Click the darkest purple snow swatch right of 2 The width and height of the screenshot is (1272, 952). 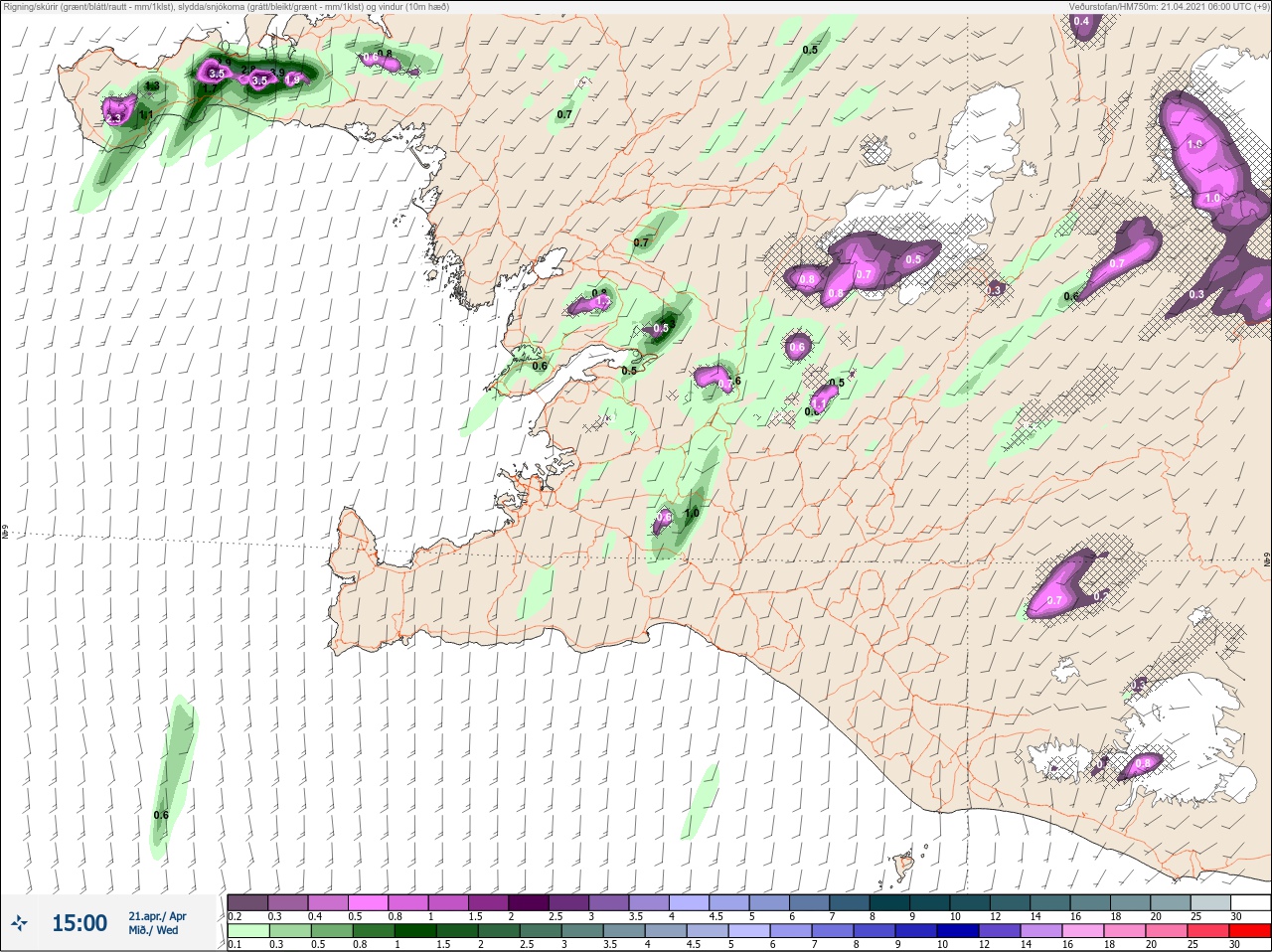click(529, 902)
